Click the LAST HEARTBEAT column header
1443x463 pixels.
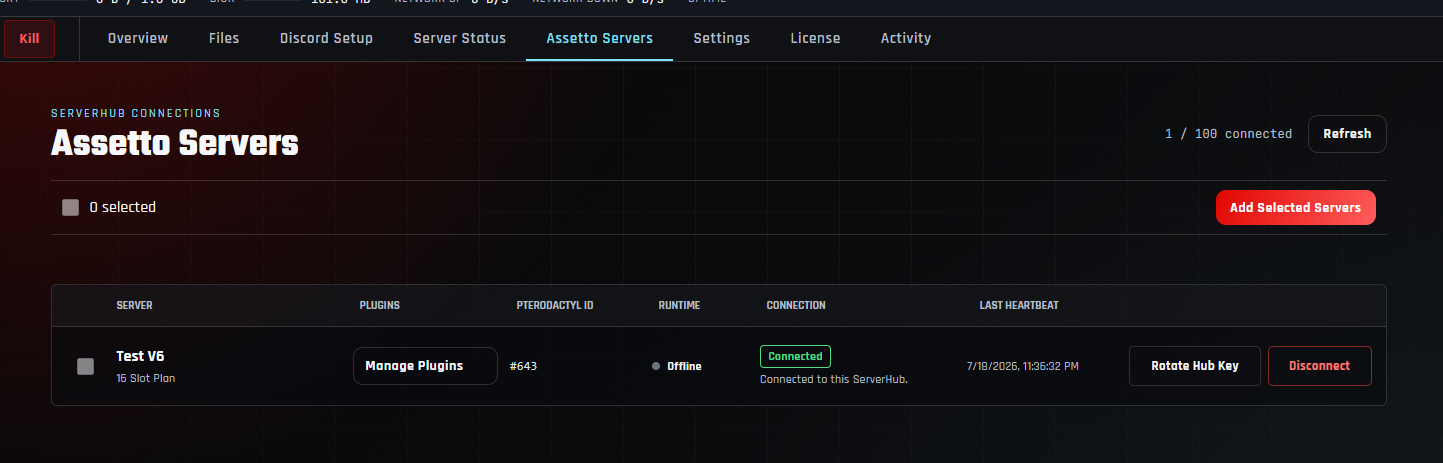click(x=1019, y=305)
